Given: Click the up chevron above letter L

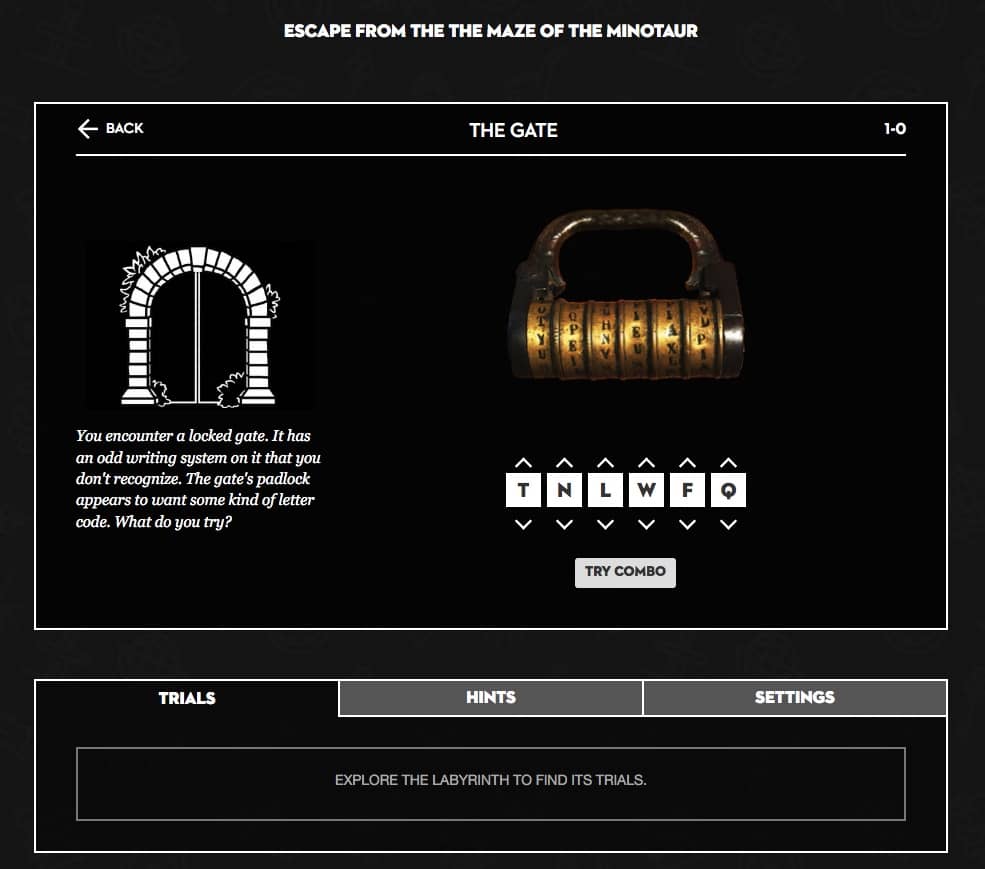Looking at the screenshot, I should 605,462.
